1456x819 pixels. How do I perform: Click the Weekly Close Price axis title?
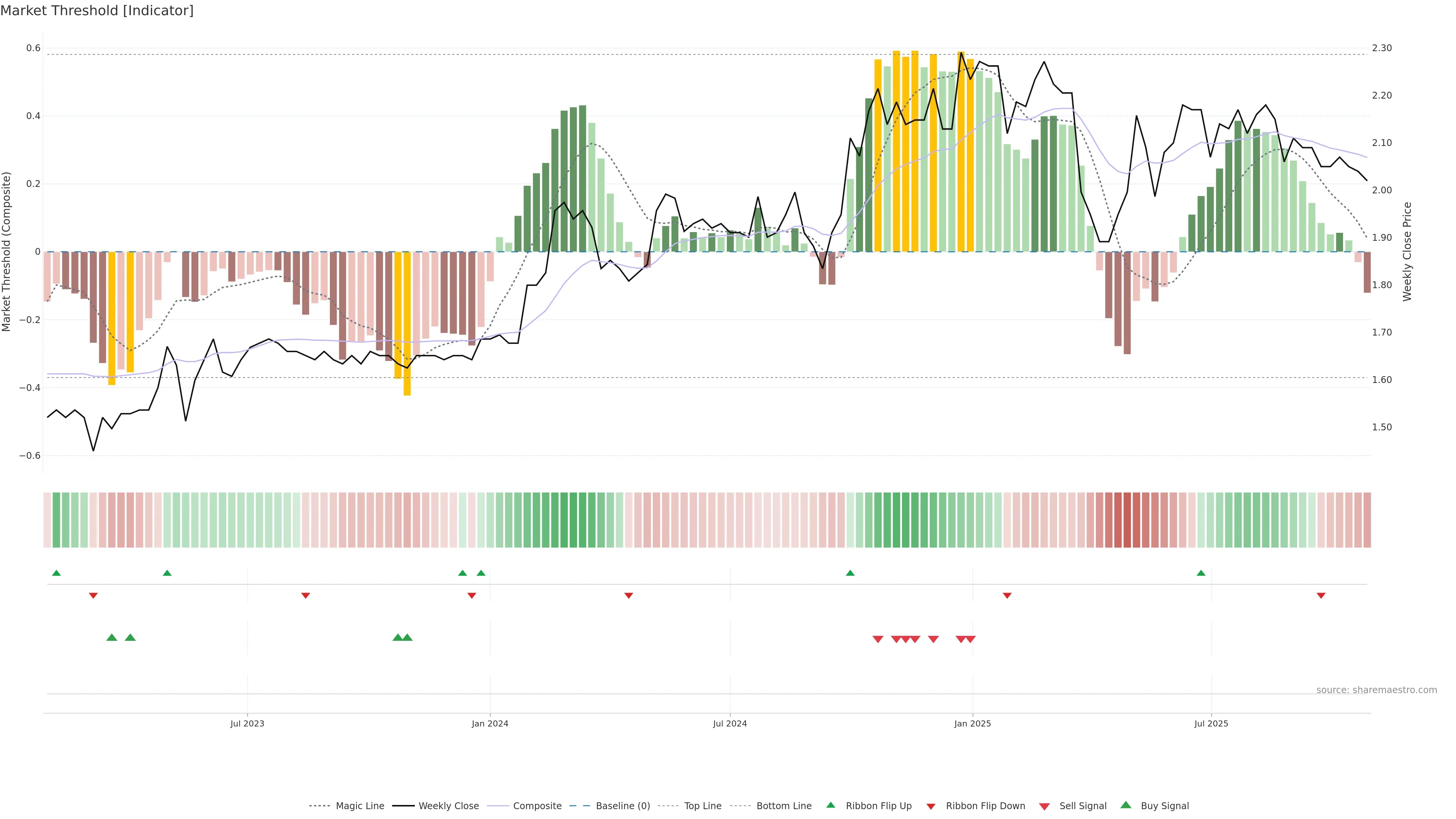[1407, 251]
